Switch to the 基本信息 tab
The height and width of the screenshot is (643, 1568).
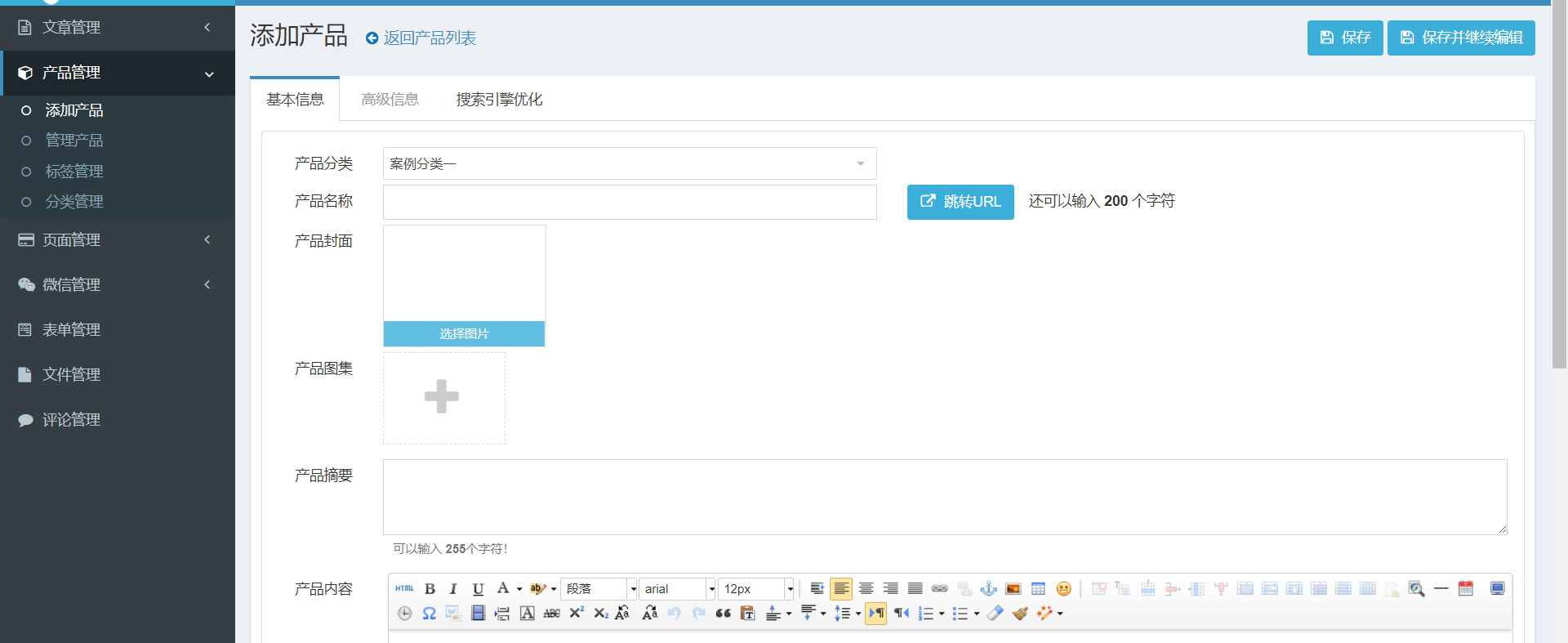click(295, 100)
